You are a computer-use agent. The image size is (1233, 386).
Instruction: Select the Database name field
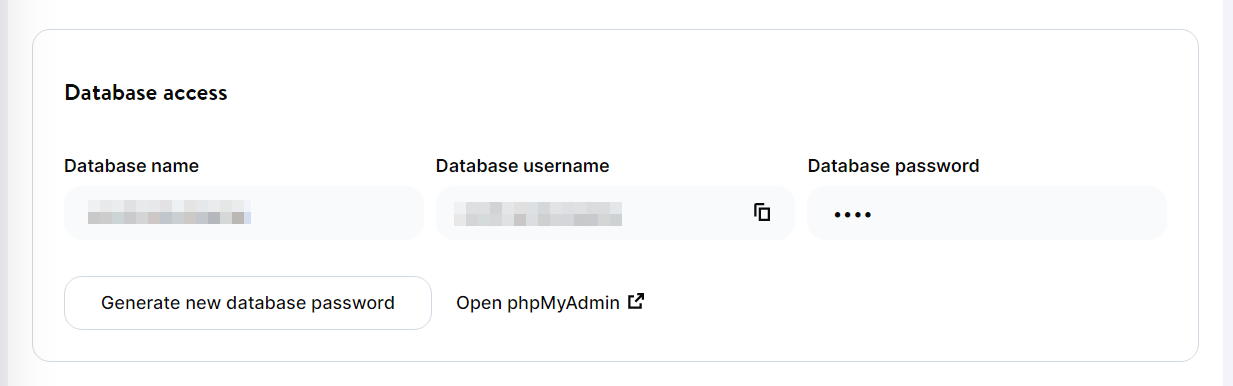[244, 213]
